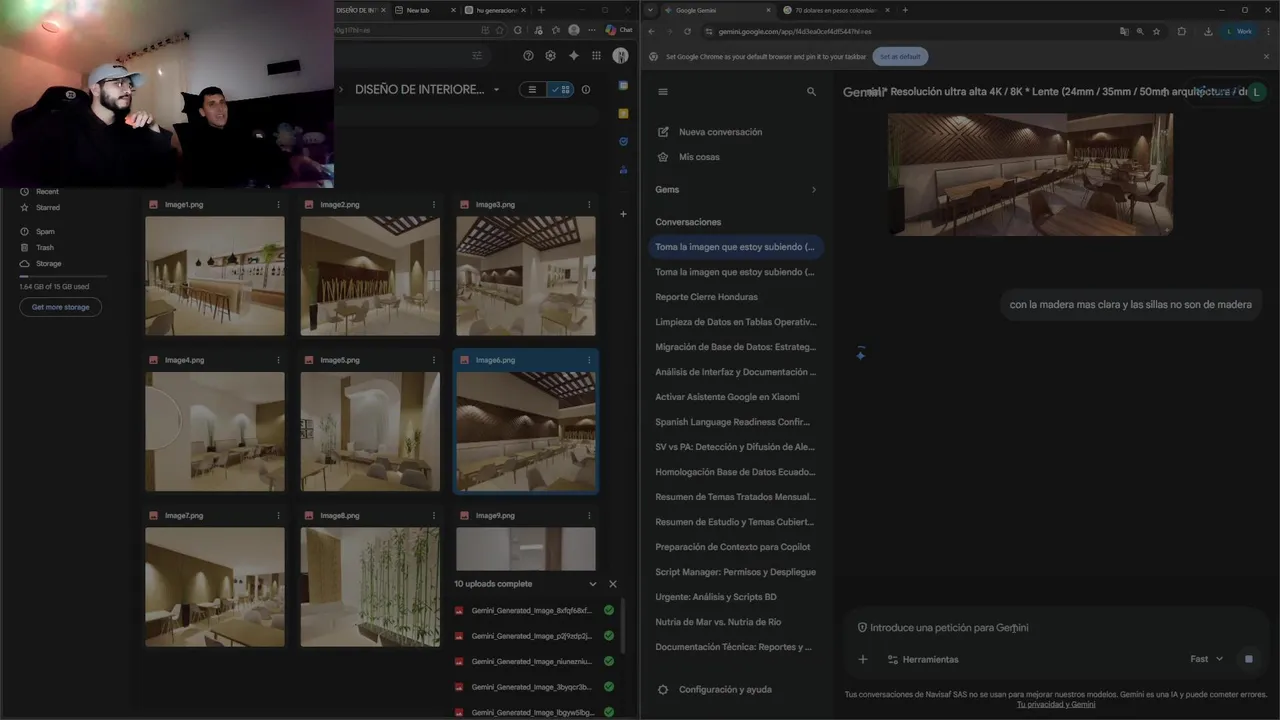Open Google Drive support help icon

point(529,56)
